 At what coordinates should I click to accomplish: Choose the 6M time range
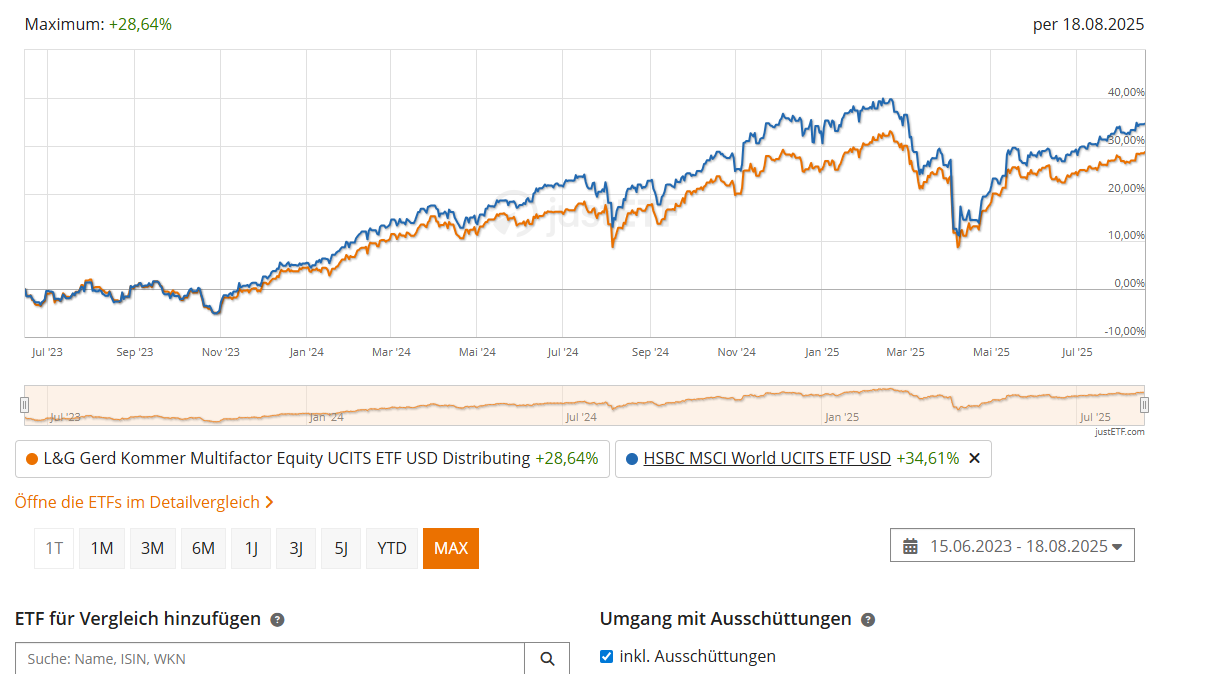coord(203,548)
